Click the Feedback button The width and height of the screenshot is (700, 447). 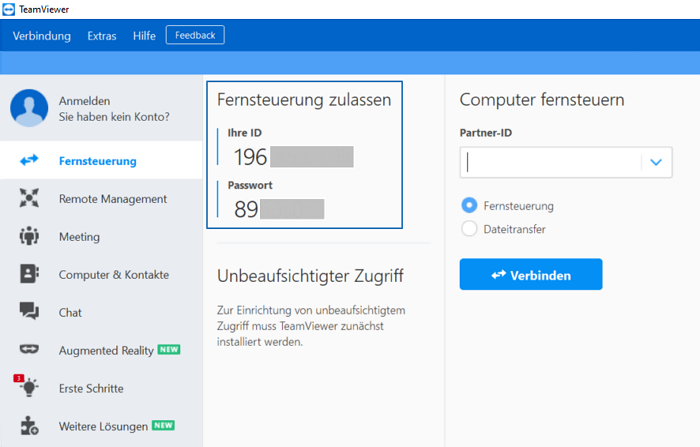(195, 35)
